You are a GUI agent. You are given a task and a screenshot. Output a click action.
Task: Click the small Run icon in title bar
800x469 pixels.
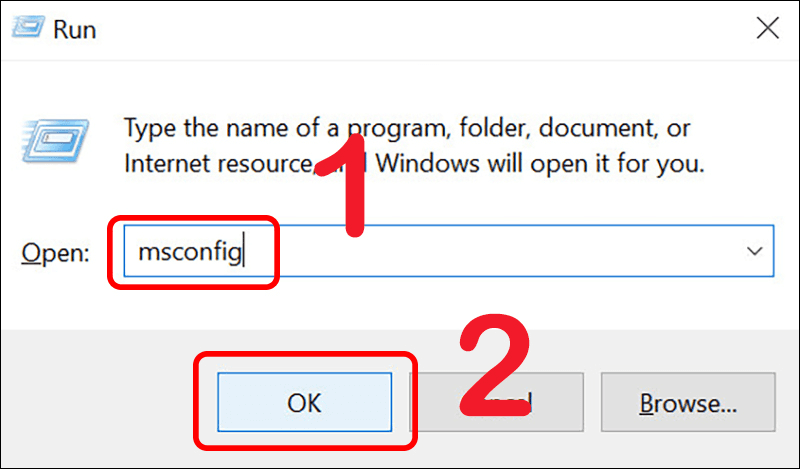click(30, 30)
